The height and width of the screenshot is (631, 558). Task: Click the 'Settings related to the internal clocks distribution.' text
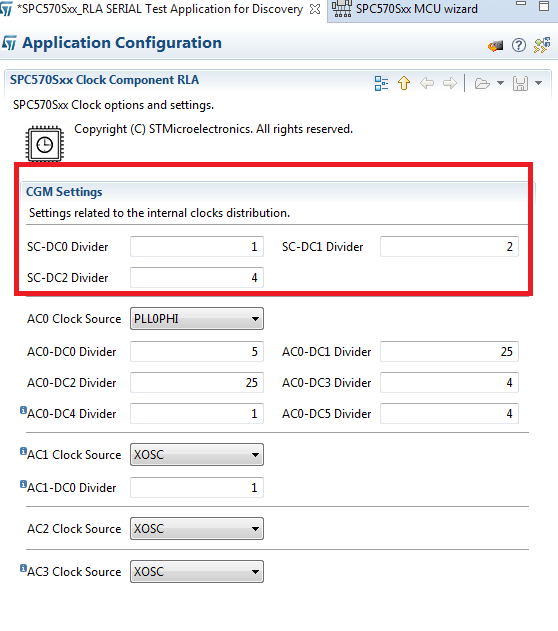(x=159, y=213)
